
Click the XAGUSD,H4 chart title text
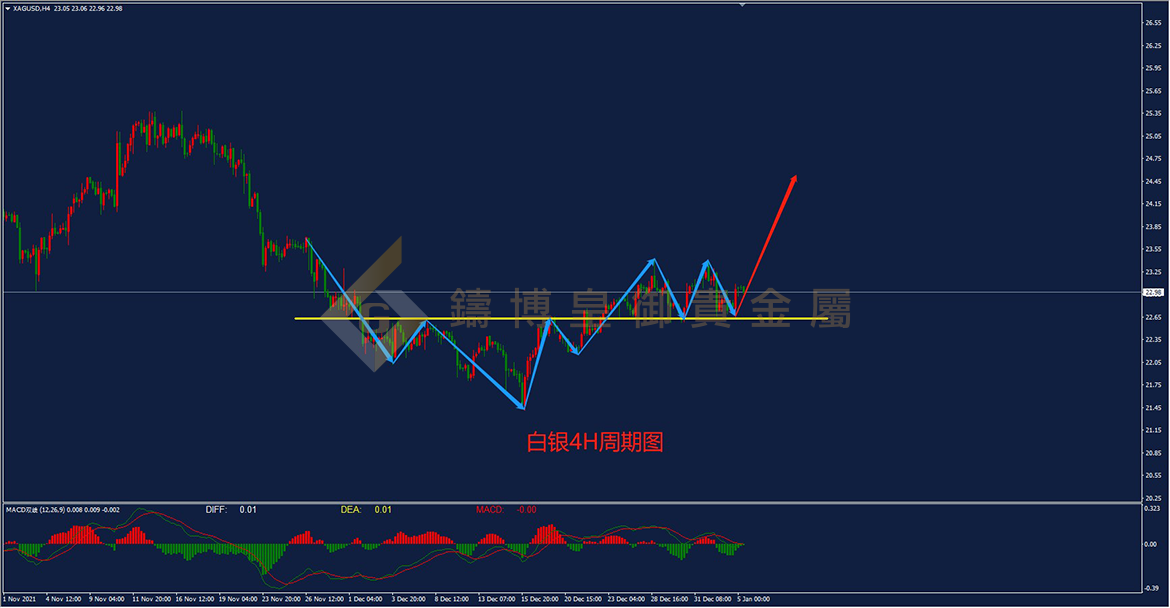pos(31,9)
